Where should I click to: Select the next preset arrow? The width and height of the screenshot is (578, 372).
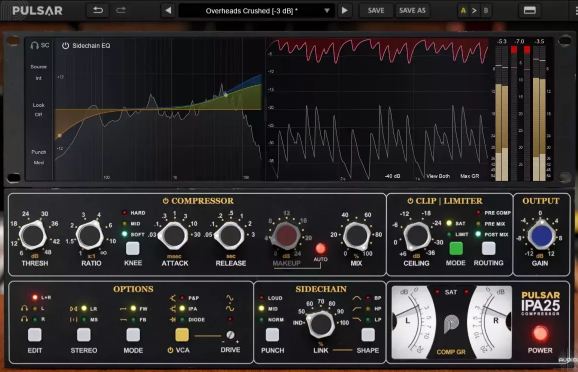click(x=345, y=10)
